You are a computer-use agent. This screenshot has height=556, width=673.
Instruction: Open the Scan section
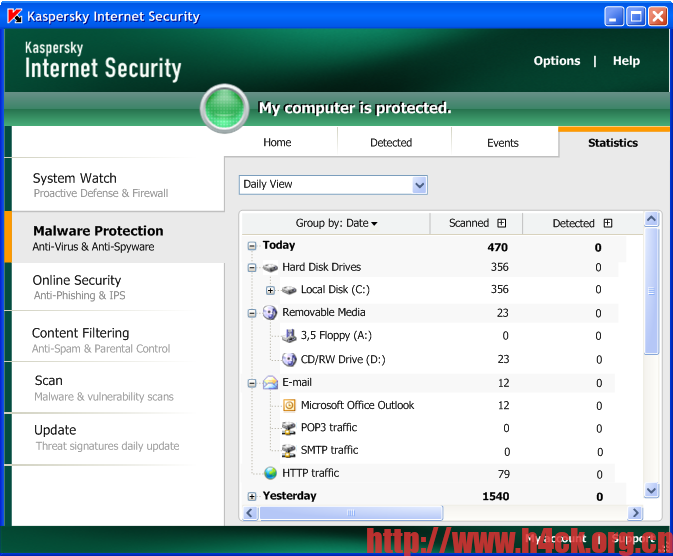[x=118, y=388]
